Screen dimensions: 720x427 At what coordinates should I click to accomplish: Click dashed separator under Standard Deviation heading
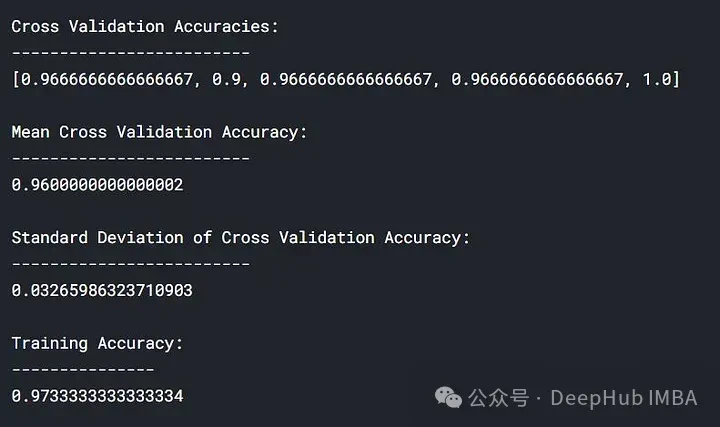[x=130, y=264]
